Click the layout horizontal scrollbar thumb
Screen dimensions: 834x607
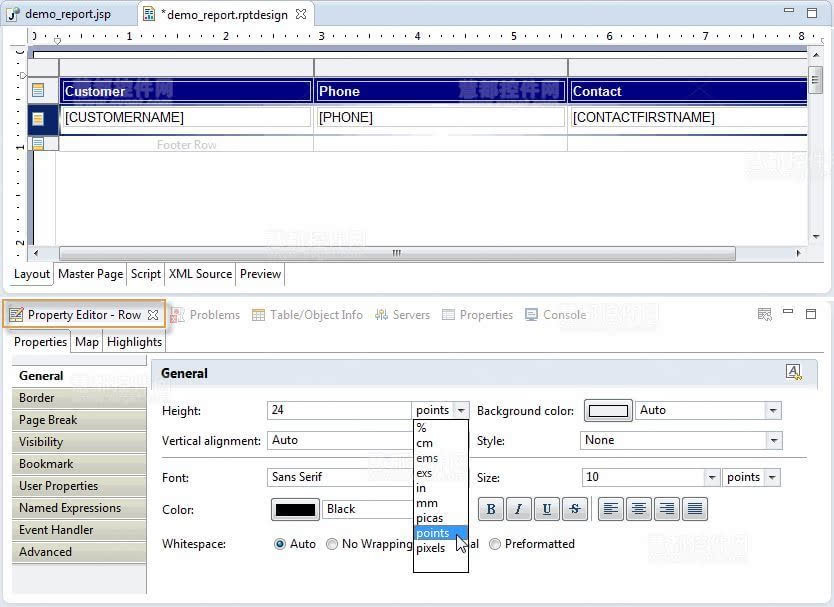tap(397, 253)
